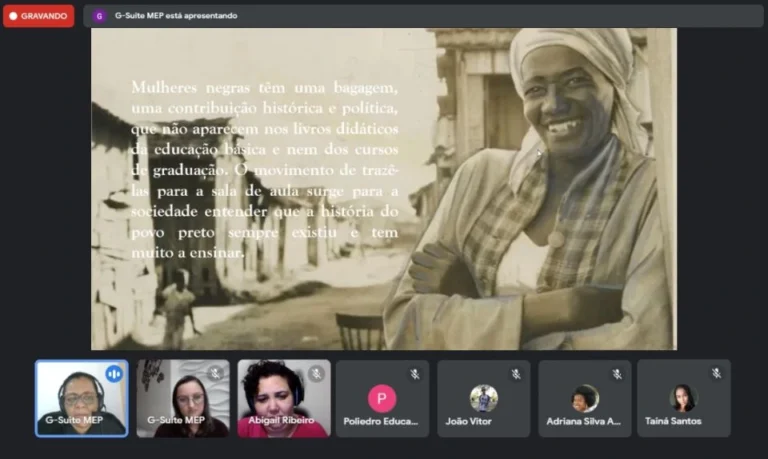Click the red GRAVANDO recording indicator
768x459 pixels.
(x=38, y=16)
